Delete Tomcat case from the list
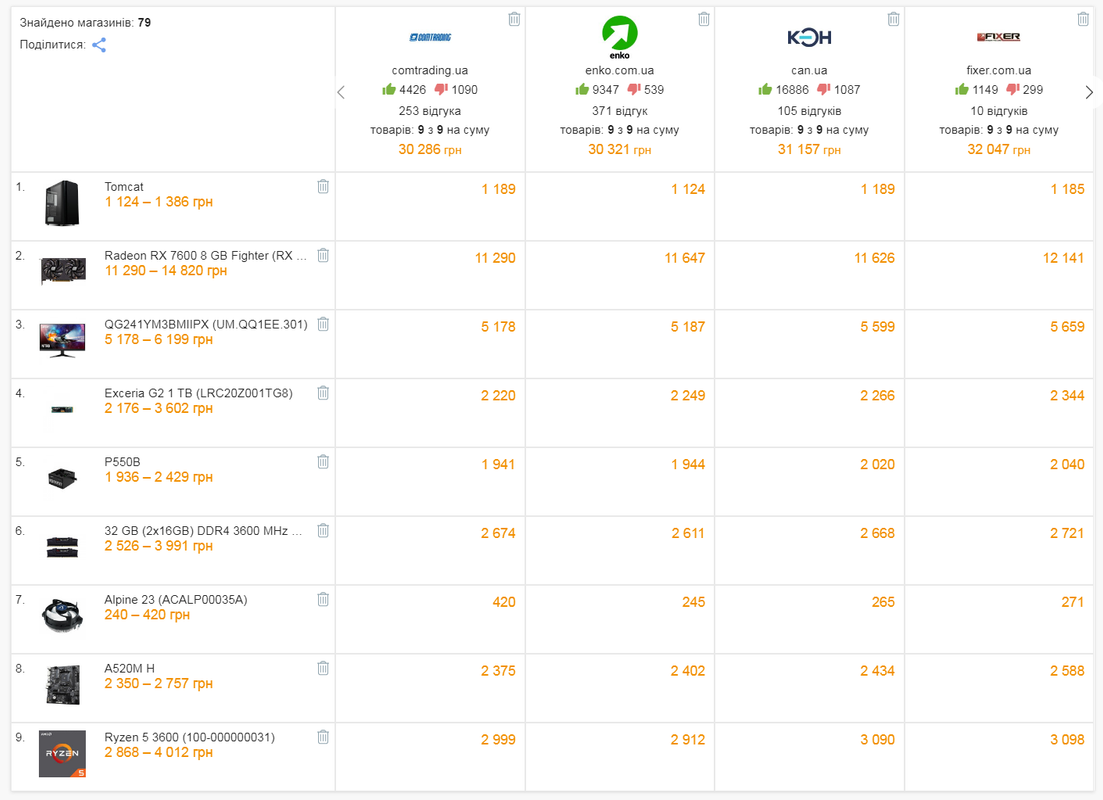The width and height of the screenshot is (1103, 800). 323,186
